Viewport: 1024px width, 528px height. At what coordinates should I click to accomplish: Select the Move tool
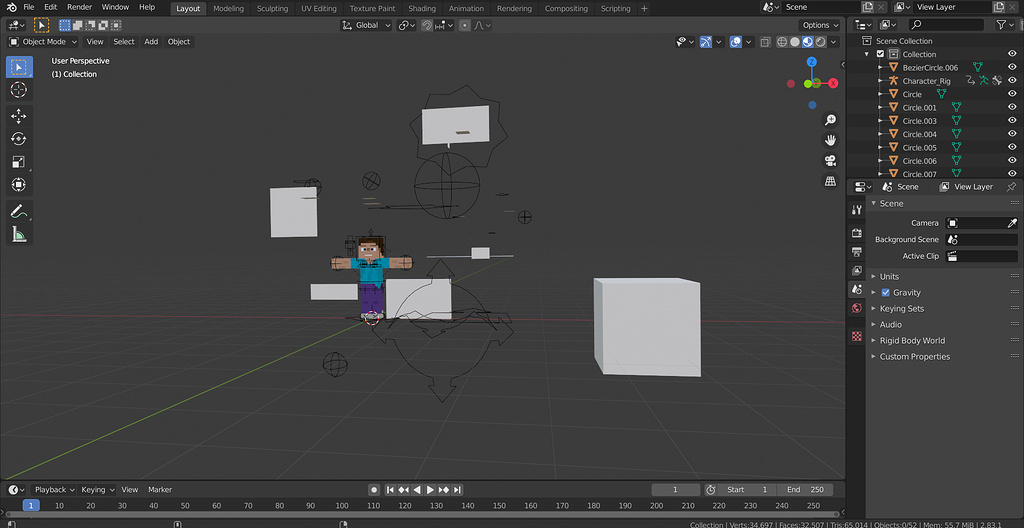point(19,116)
